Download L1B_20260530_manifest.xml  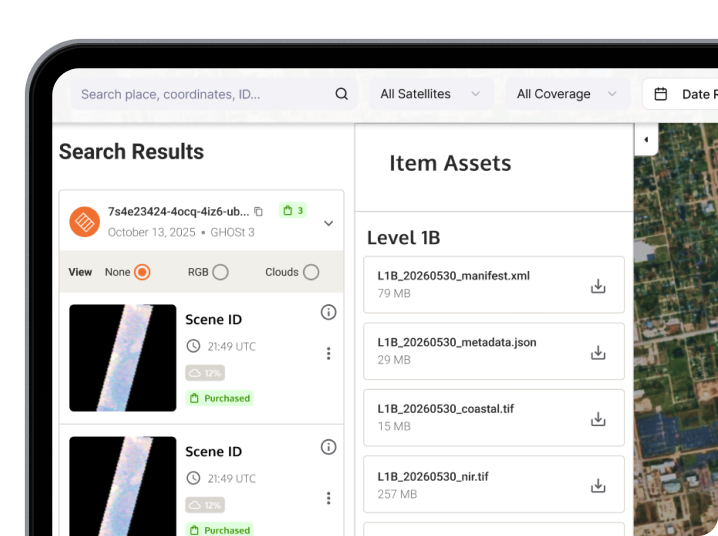click(598, 286)
